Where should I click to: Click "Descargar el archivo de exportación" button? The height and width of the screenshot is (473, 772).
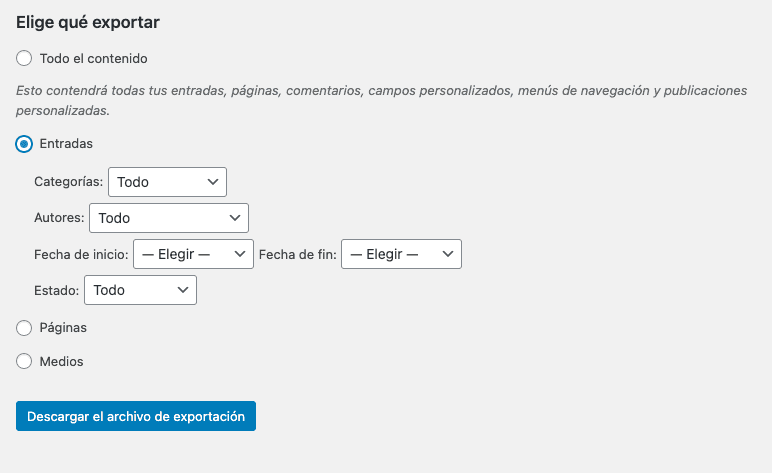136,416
